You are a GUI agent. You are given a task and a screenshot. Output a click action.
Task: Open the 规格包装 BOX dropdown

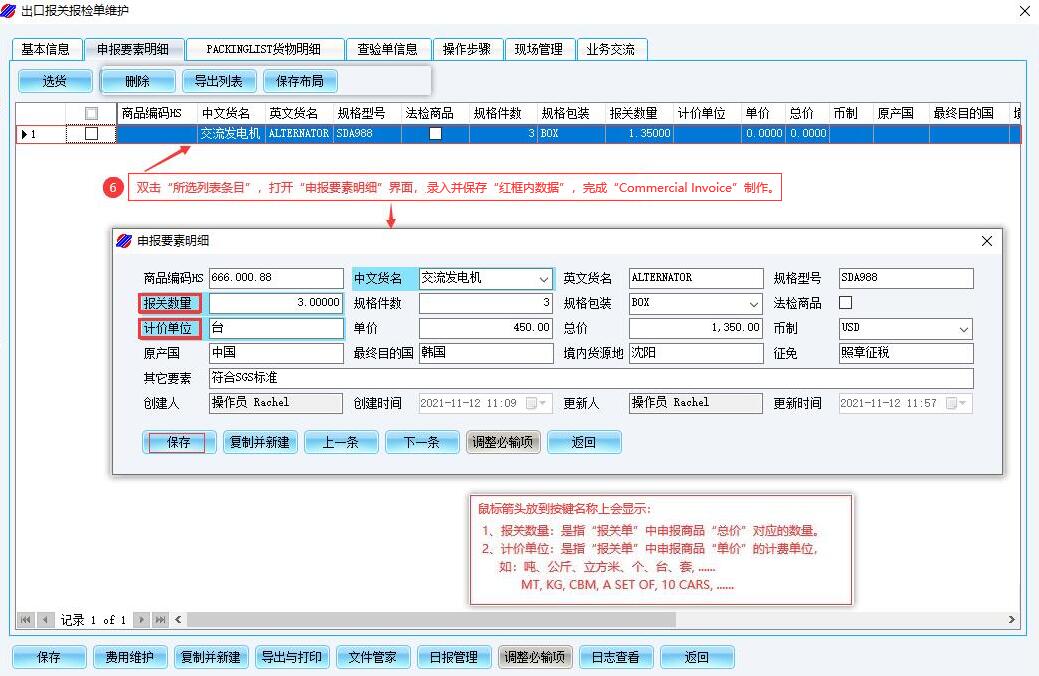point(753,303)
